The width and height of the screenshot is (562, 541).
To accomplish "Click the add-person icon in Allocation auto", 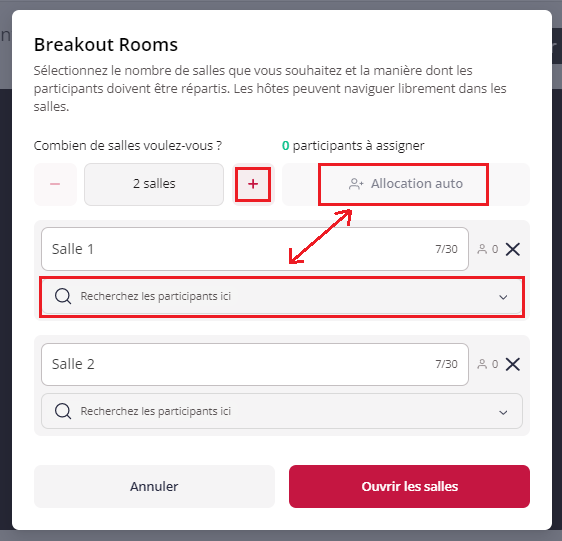I will click(x=356, y=184).
